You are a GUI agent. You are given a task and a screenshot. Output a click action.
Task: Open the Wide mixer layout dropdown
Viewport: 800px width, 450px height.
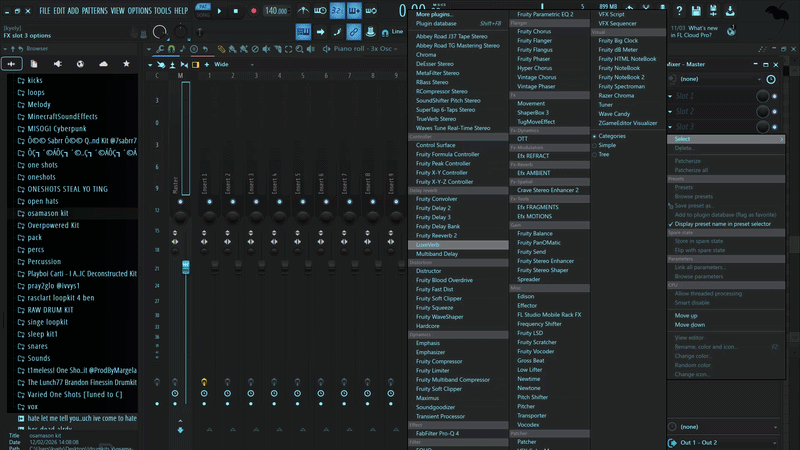coord(234,65)
